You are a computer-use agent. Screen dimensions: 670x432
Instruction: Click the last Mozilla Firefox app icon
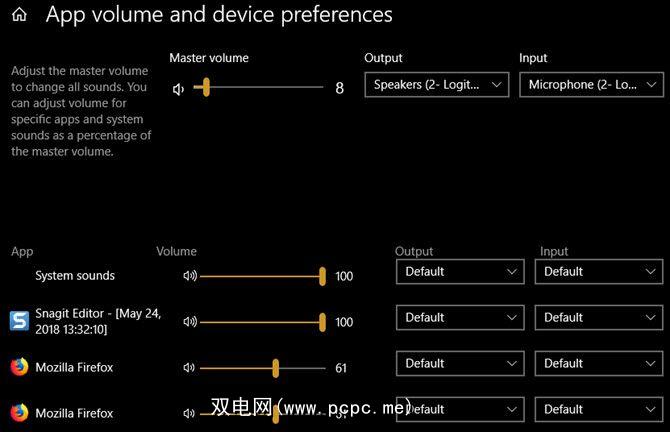tap(19, 412)
